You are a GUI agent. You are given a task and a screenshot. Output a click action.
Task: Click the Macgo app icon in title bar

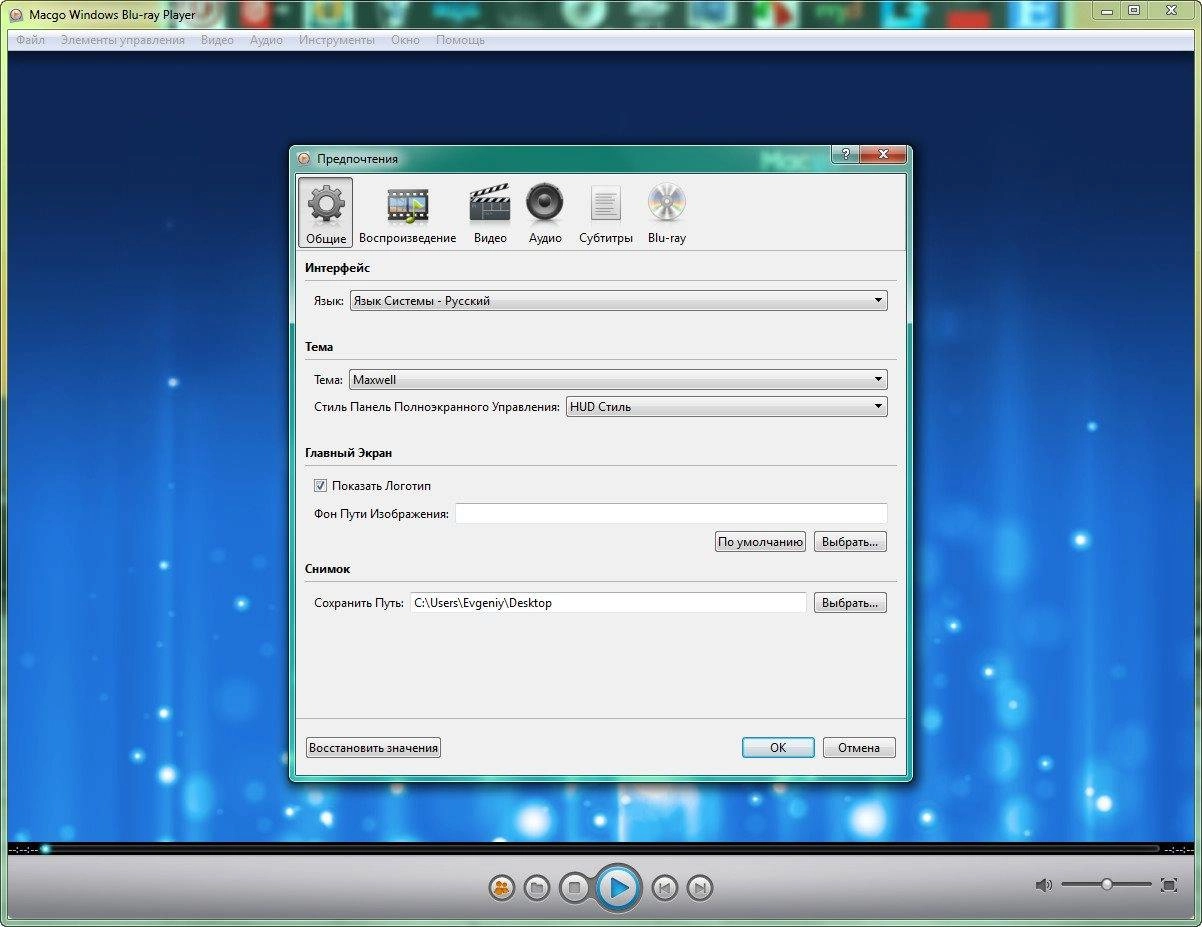(x=16, y=15)
